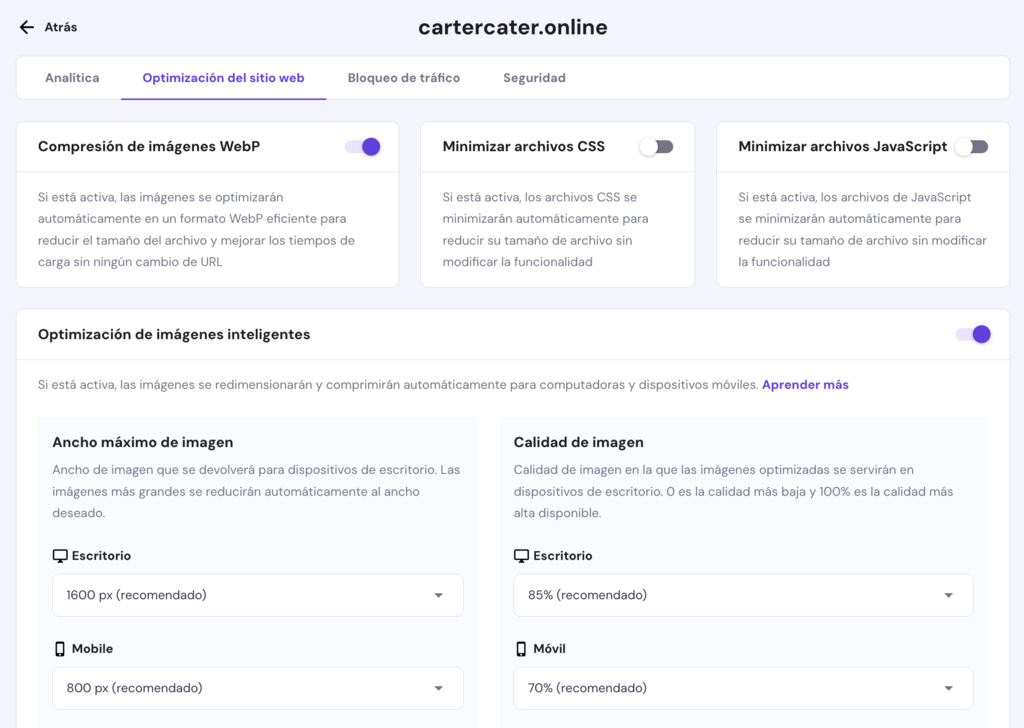This screenshot has width=1024, height=728.
Task: Enable Minimizar archivos JavaScript
Action: pos(971,145)
